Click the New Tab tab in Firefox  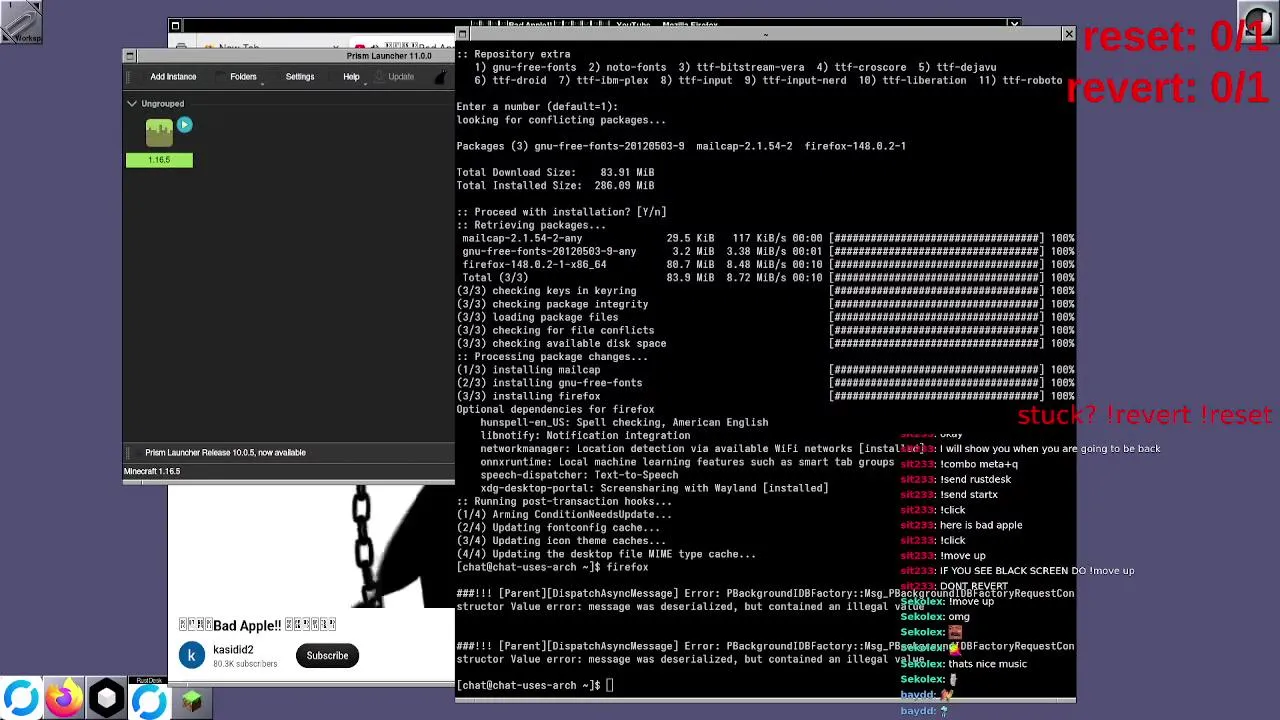[x=239, y=47]
